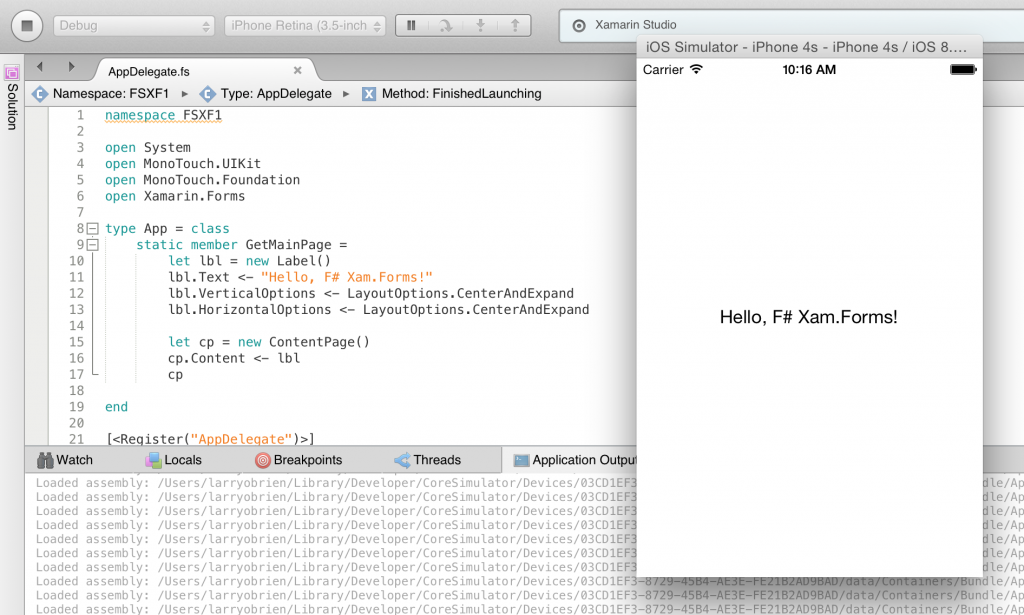1024x615 pixels.
Task: Click the end keyword on line 19
Action: [x=116, y=407]
